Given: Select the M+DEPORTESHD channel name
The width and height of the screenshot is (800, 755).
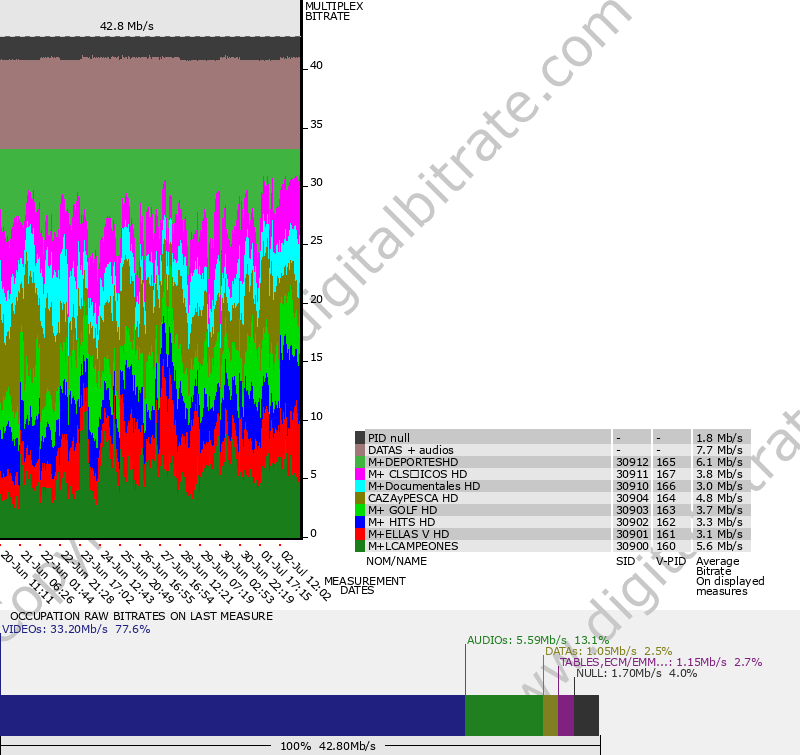Looking at the screenshot, I should [413, 462].
